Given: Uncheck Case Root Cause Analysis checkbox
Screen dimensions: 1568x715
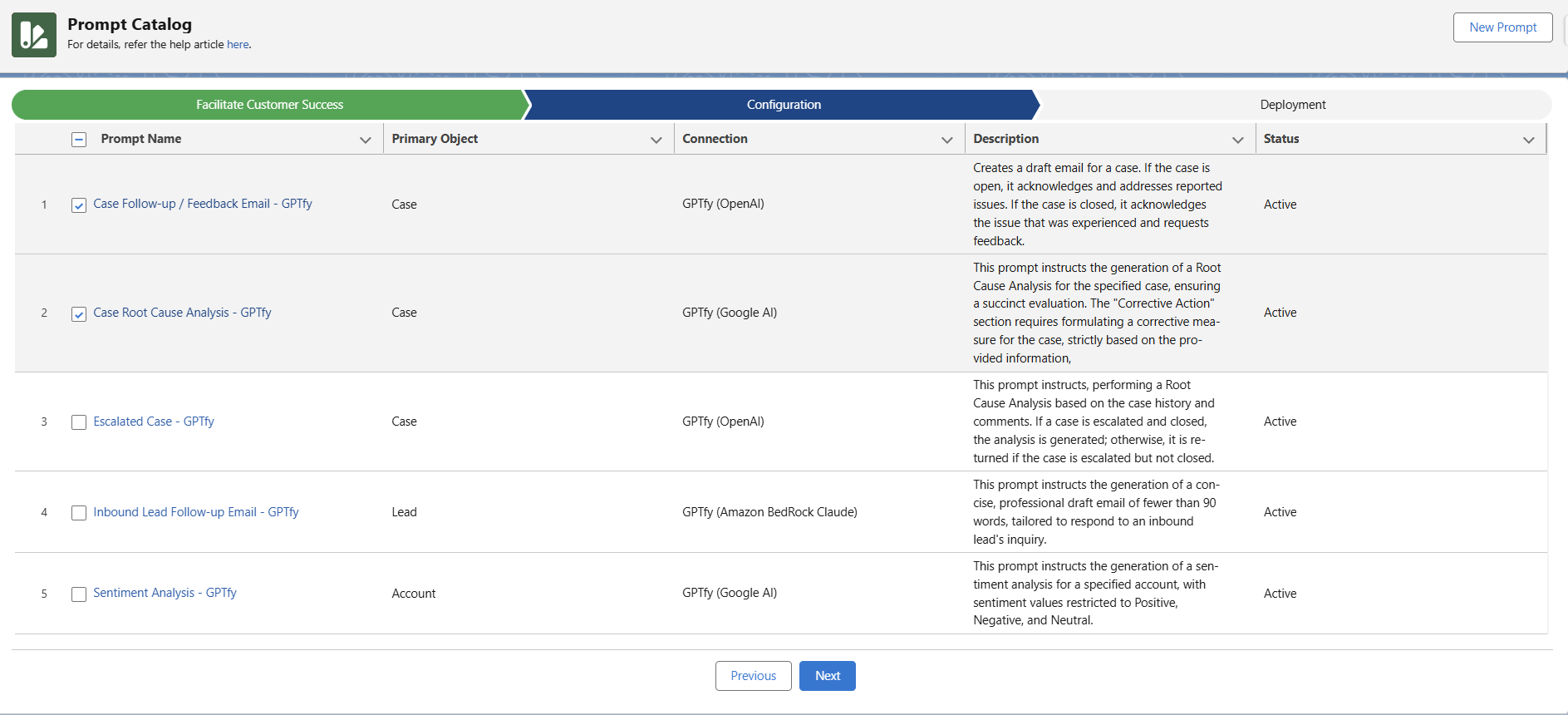Looking at the screenshot, I should point(79,314).
